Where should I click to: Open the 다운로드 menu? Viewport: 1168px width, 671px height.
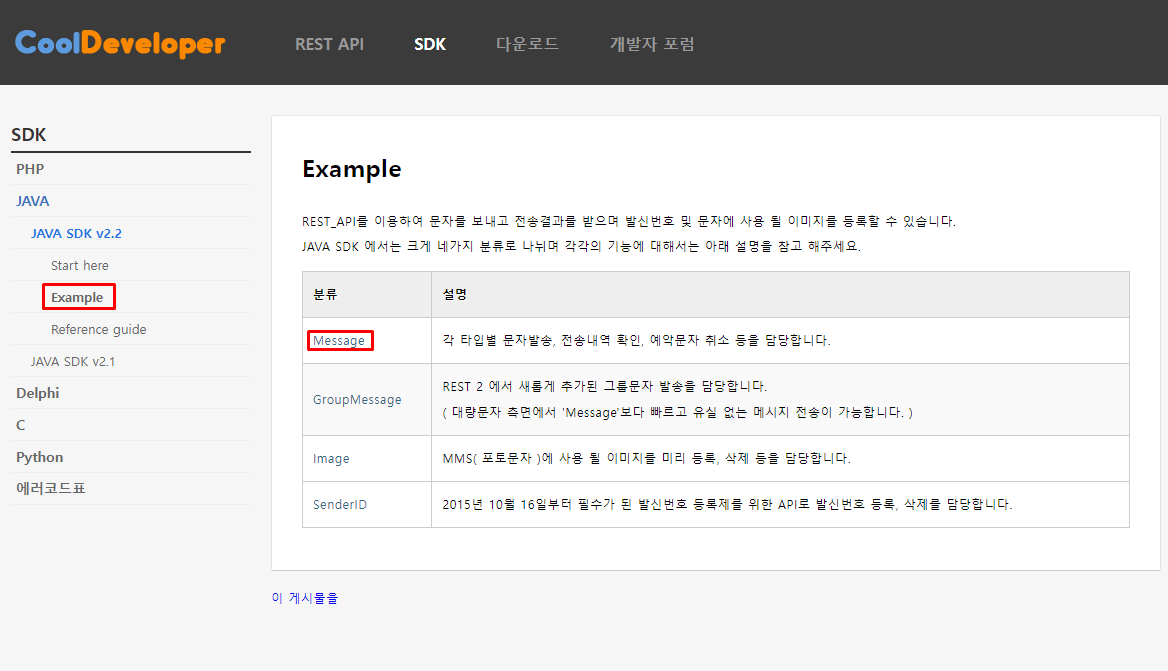[x=527, y=44]
